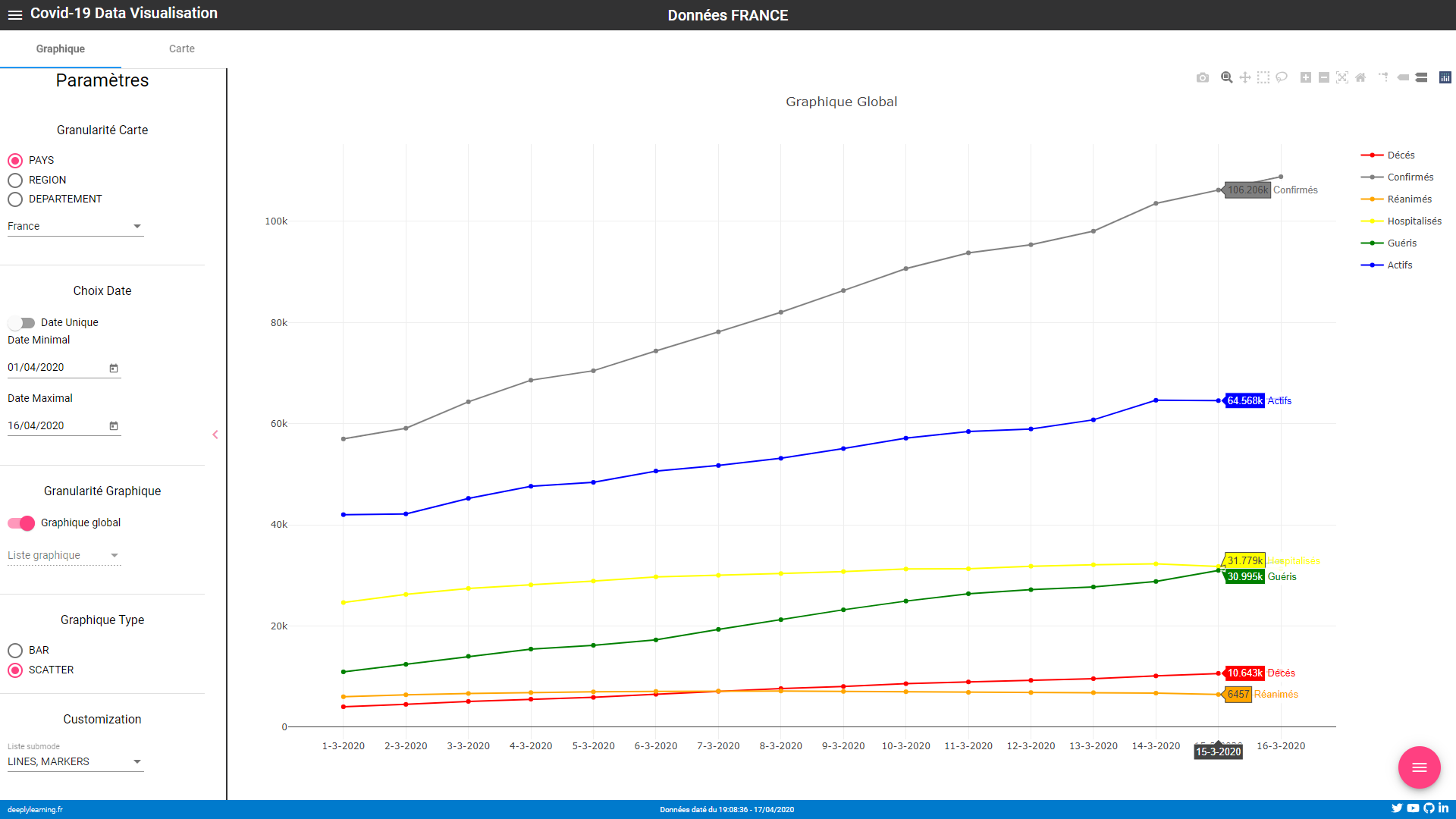Select the REGION radio button
Image resolution: width=1456 pixels, height=819 pixels.
pyautogui.click(x=15, y=180)
